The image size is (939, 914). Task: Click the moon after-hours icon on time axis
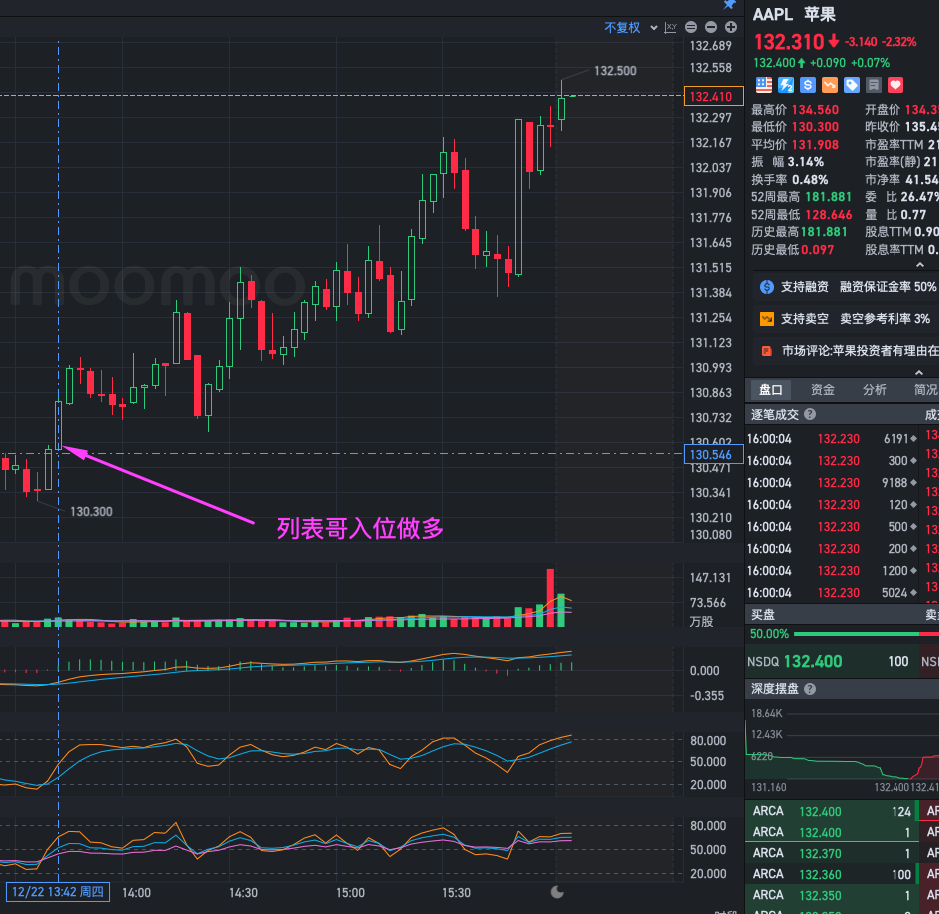click(x=557, y=892)
